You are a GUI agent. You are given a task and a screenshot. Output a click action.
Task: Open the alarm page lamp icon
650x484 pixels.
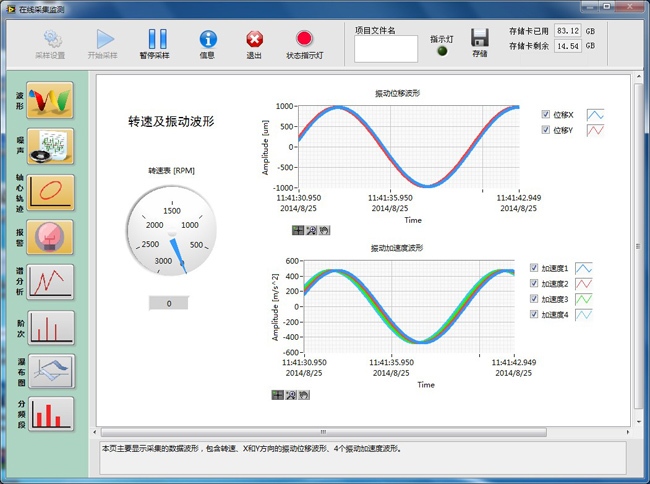click(x=50, y=237)
